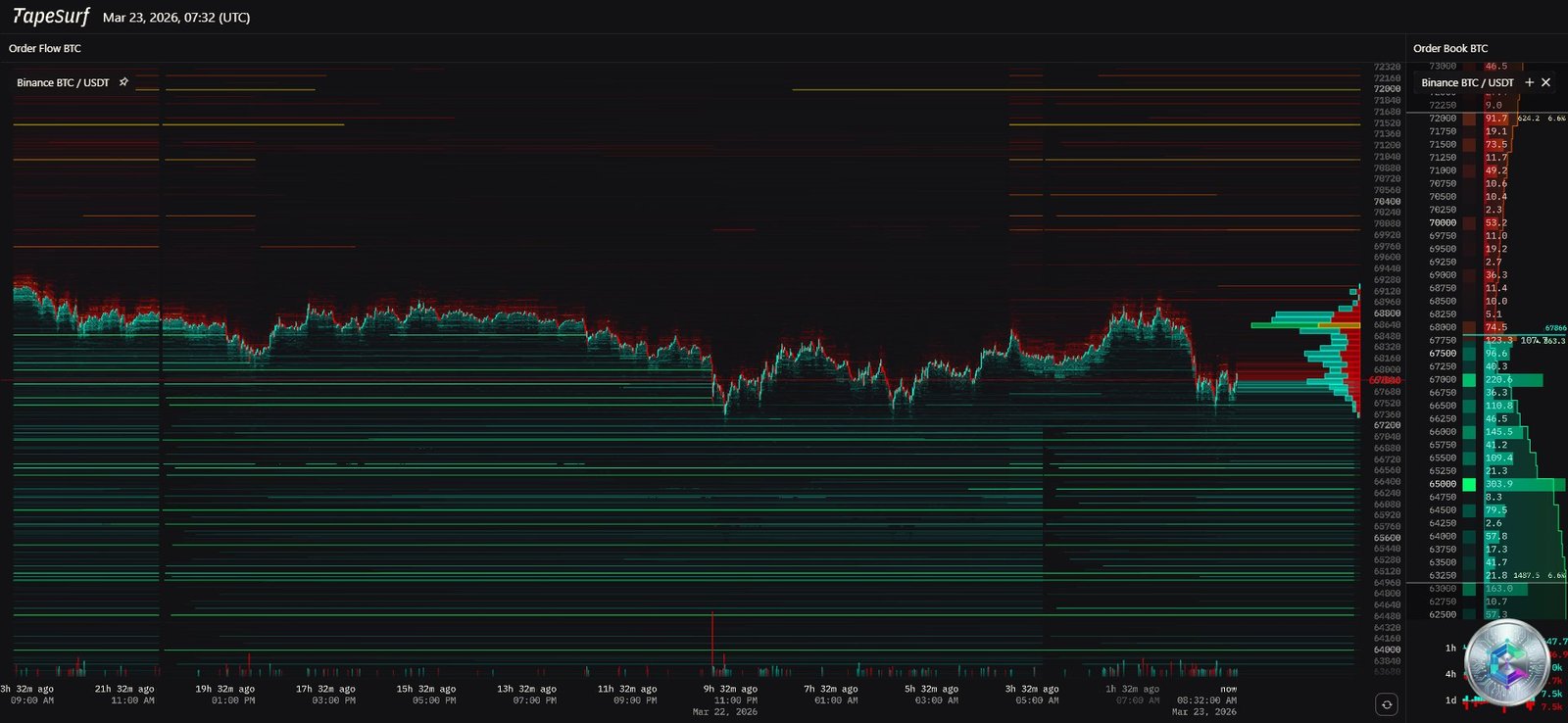Click the pin icon beside Binance BTC / USDT

(123, 82)
